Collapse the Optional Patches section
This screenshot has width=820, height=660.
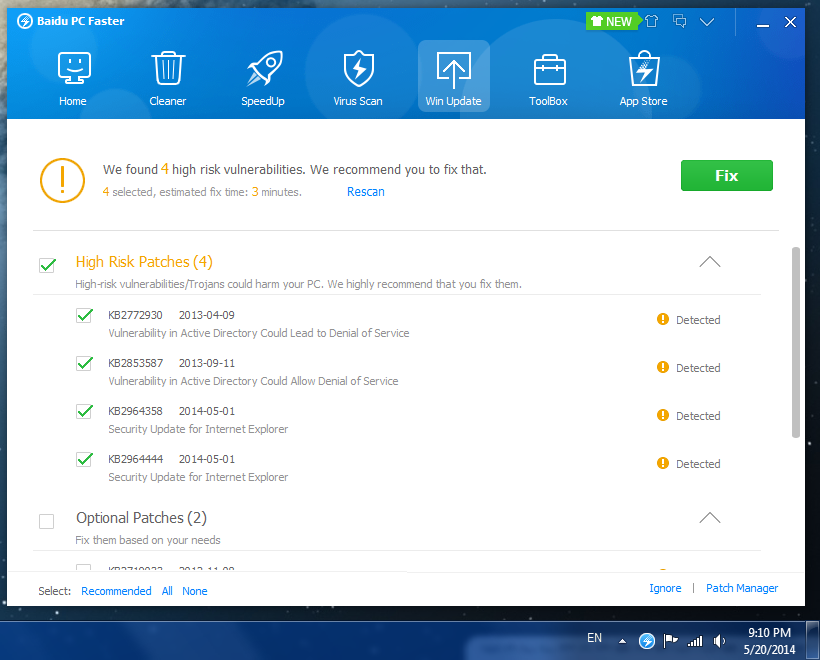tap(710, 518)
